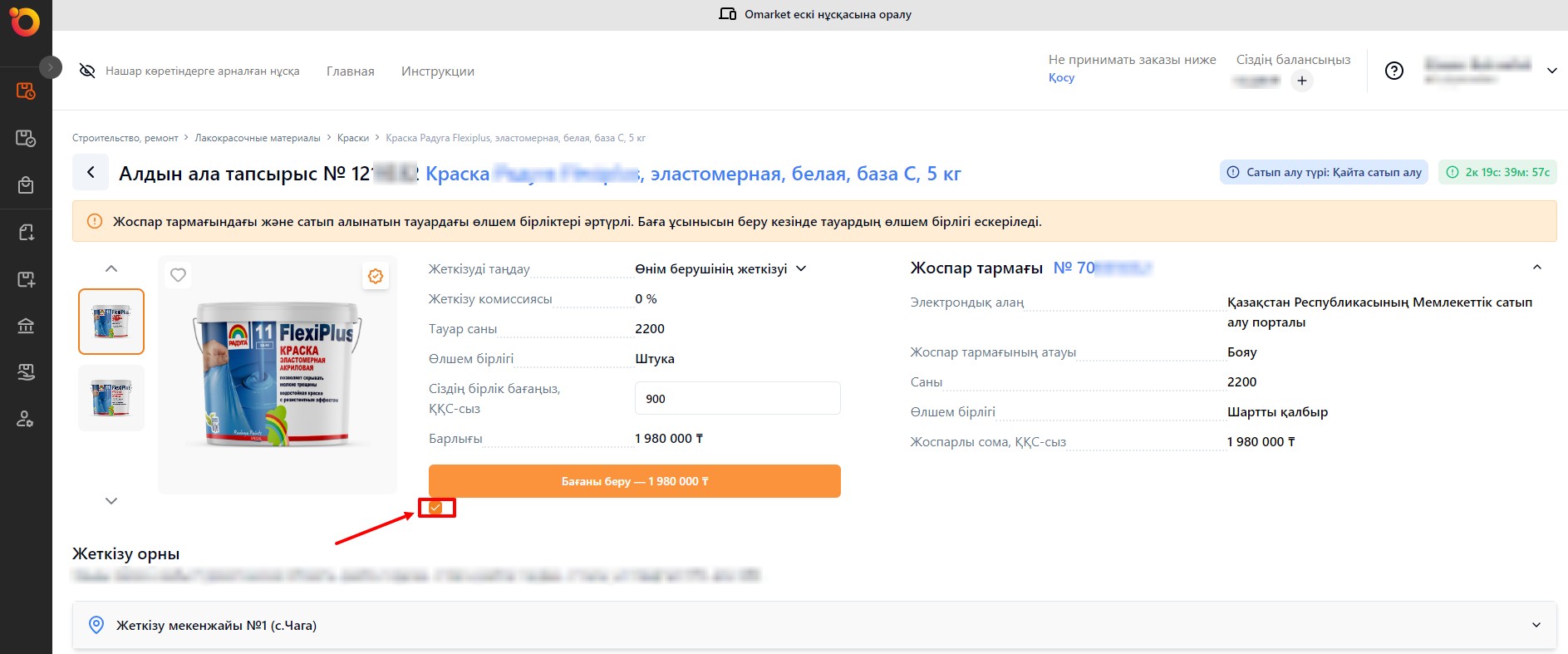
Task: Click the 'Нашар көретіндерге арналған нұсқа' link
Action: tap(203, 71)
